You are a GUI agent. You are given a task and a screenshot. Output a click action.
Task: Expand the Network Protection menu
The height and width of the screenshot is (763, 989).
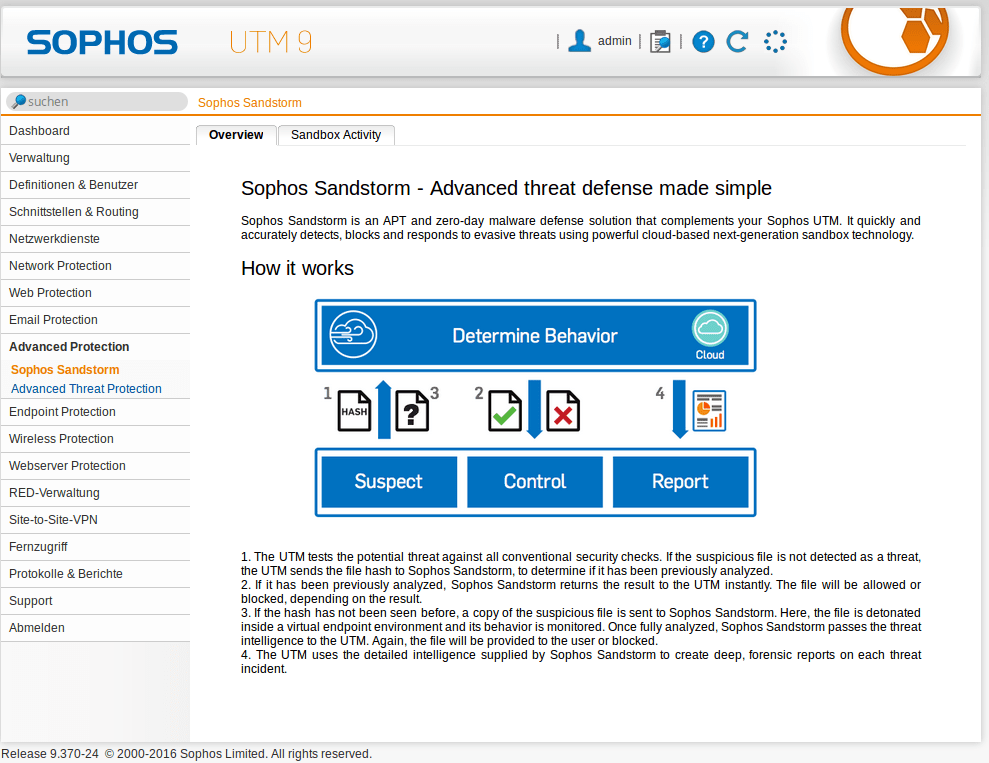coord(60,266)
